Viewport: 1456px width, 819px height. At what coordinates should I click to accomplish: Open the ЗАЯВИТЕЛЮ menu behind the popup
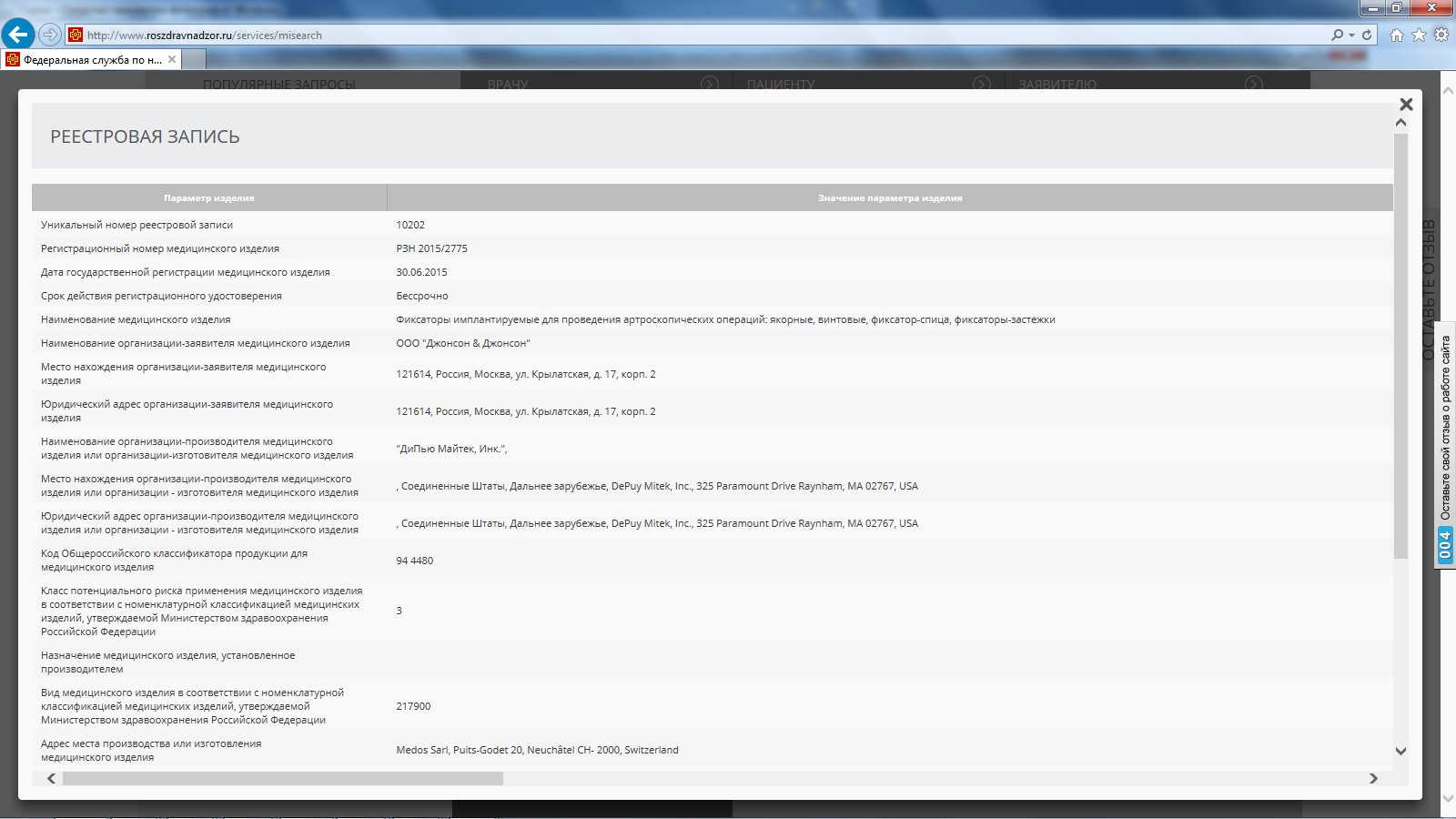pyautogui.click(x=1057, y=84)
